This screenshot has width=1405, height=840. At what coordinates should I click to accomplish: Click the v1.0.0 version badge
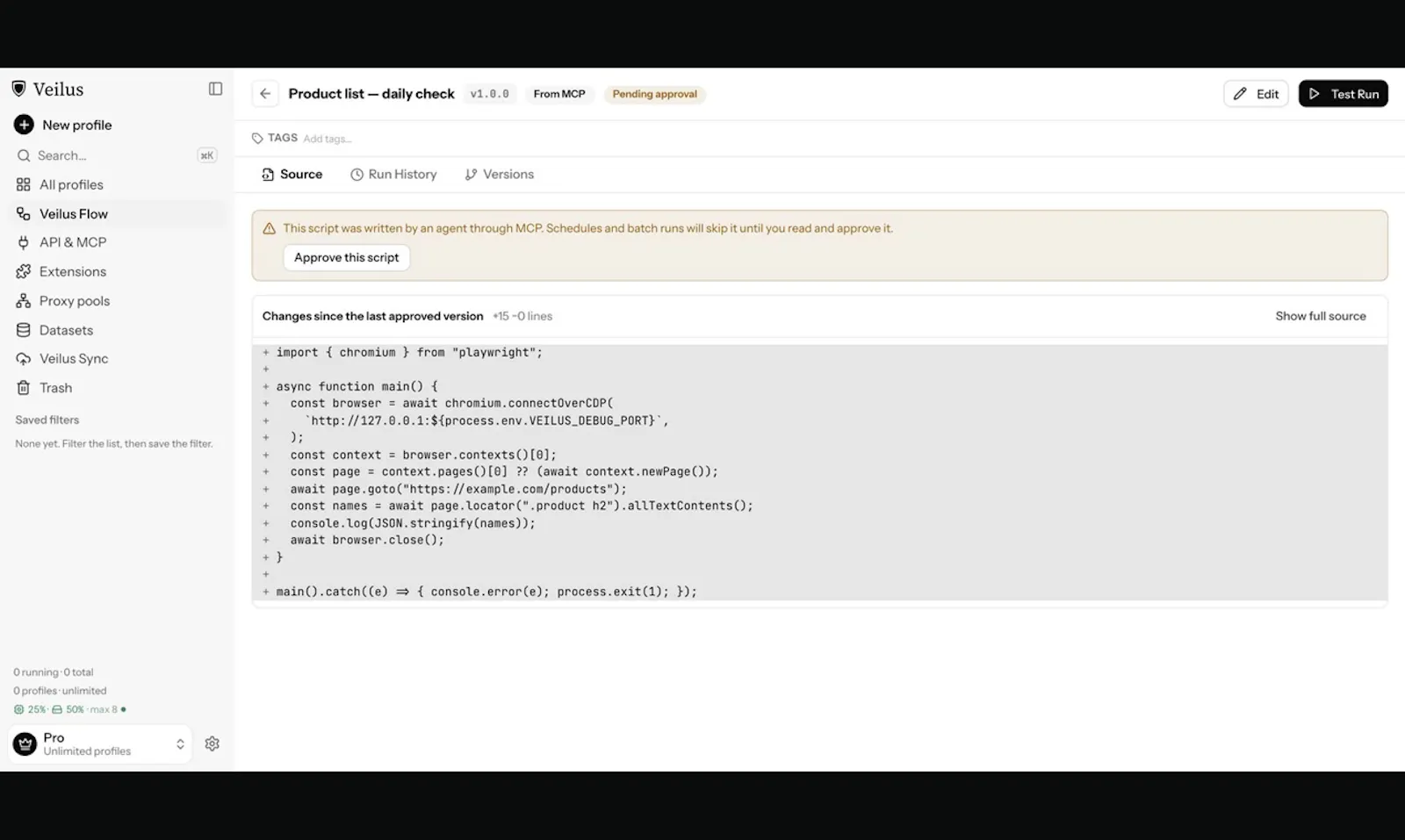pos(489,94)
